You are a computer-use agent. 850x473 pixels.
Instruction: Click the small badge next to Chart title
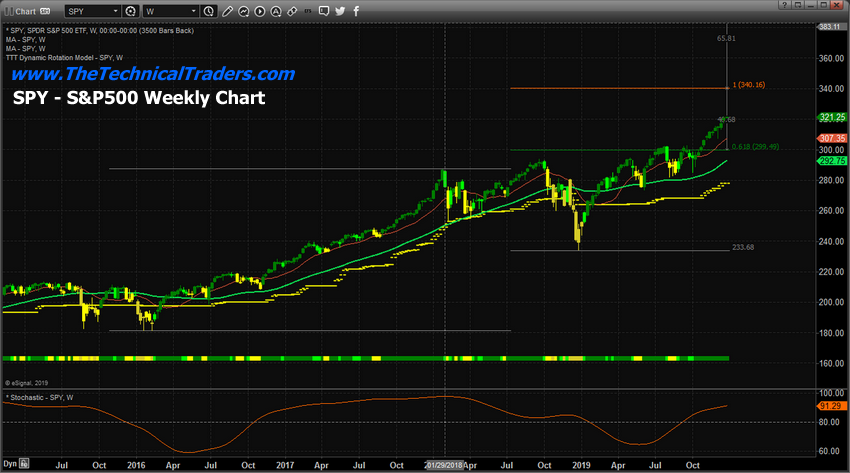point(43,11)
